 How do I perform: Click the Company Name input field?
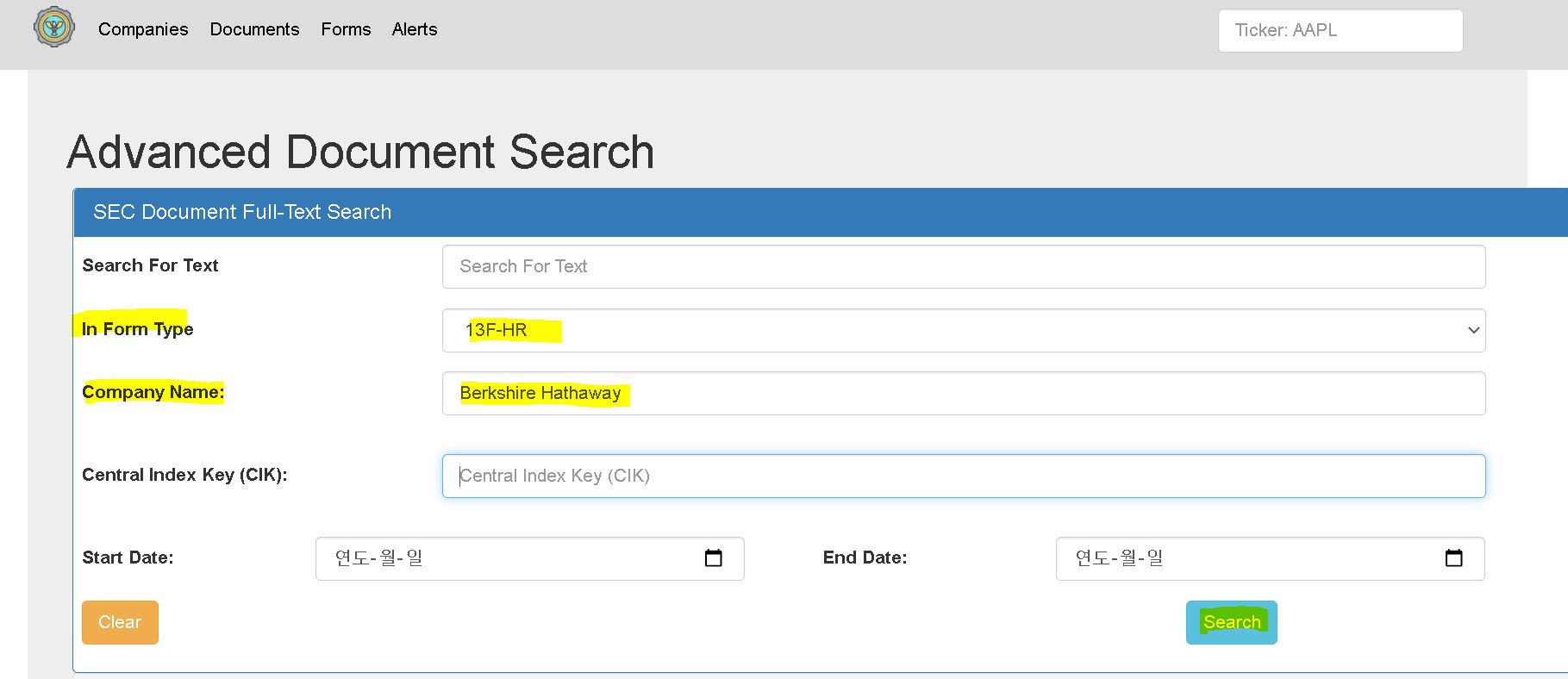(x=964, y=393)
